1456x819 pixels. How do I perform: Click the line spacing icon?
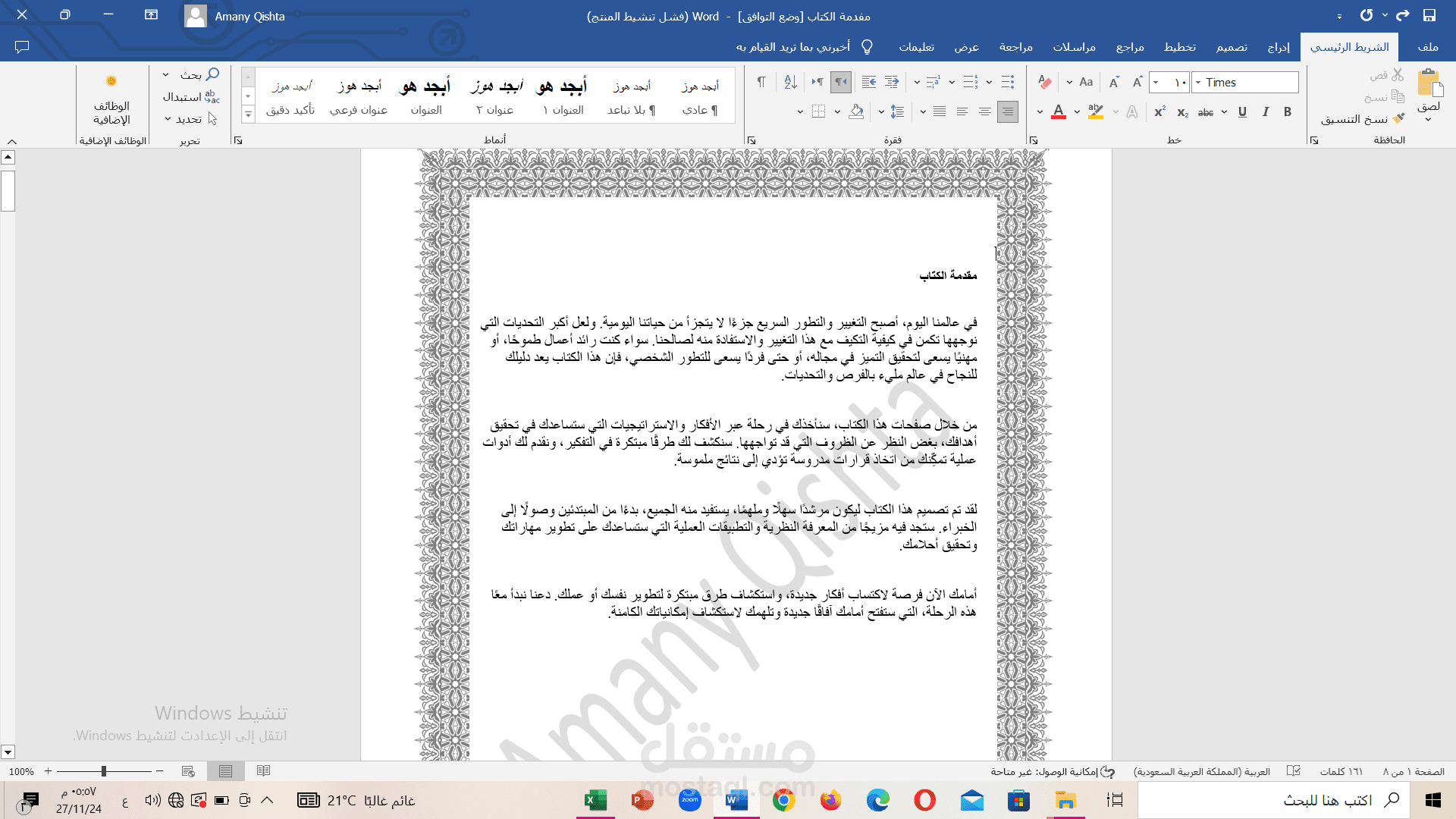pyautogui.click(x=898, y=111)
